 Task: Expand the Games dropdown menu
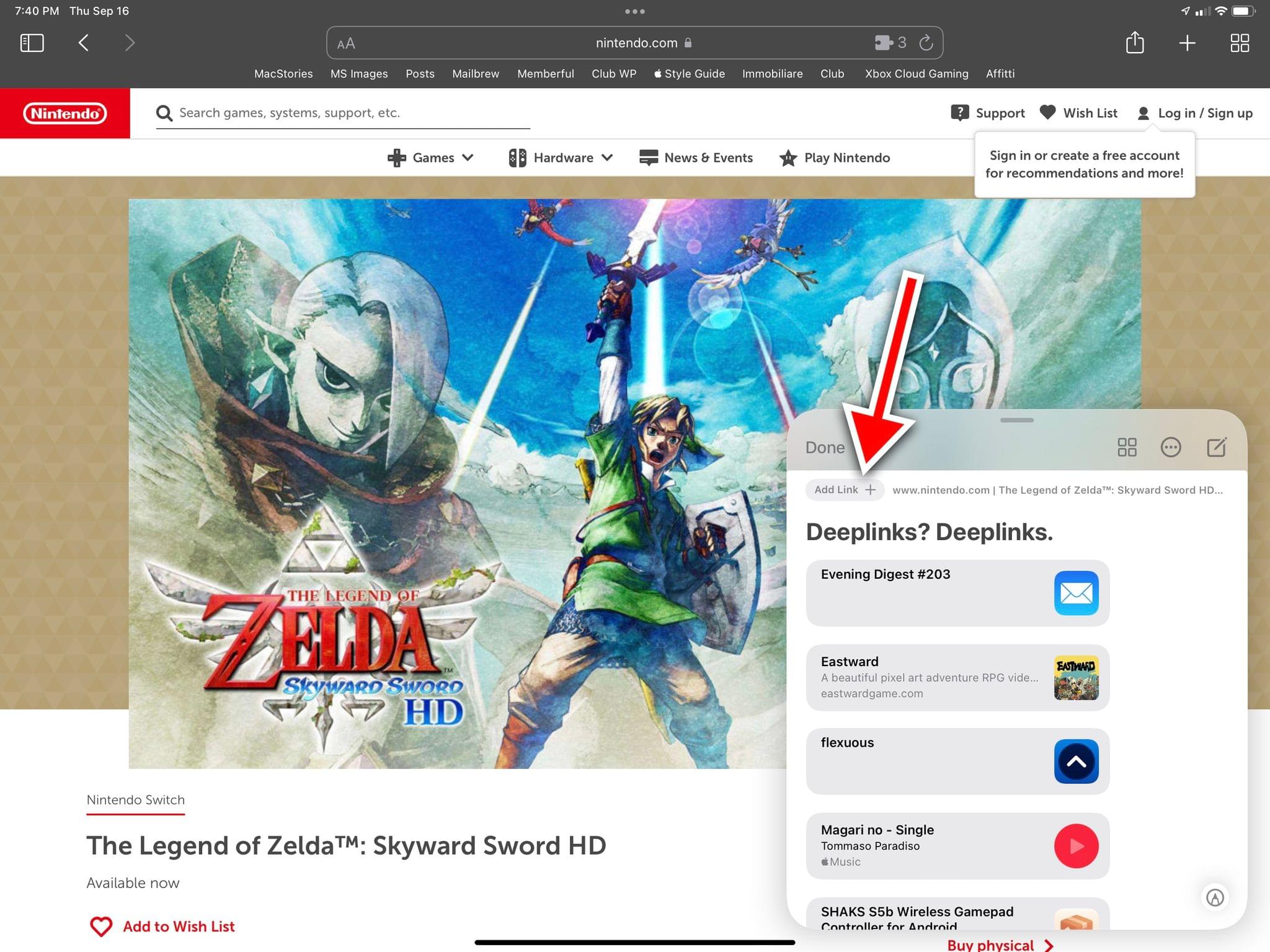[x=431, y=158]
